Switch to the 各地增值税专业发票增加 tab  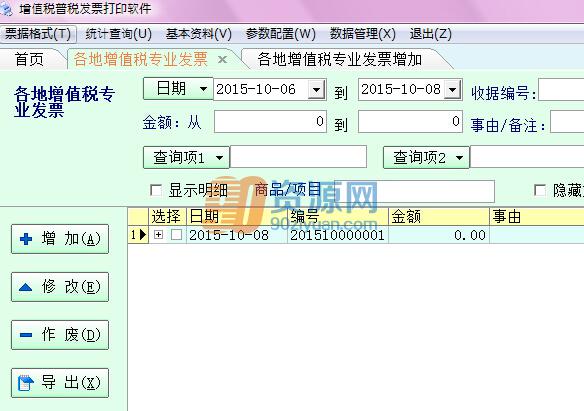point(340,59)
